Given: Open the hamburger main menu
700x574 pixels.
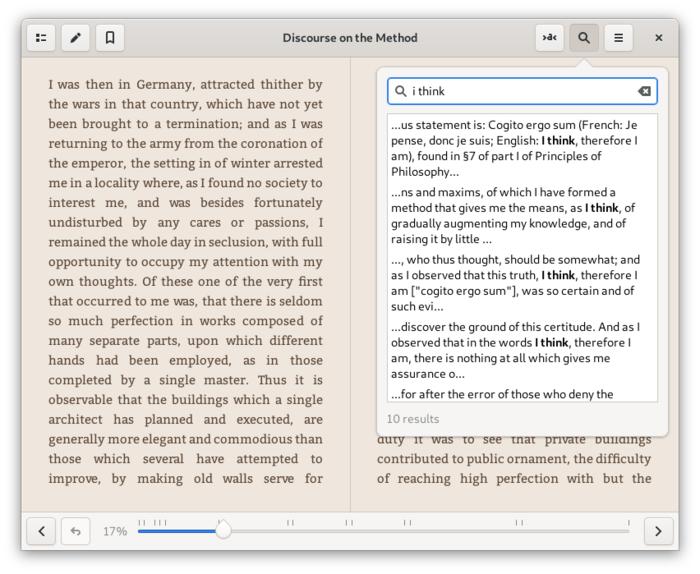Looking at the screenshot, I should coord(618,38).
